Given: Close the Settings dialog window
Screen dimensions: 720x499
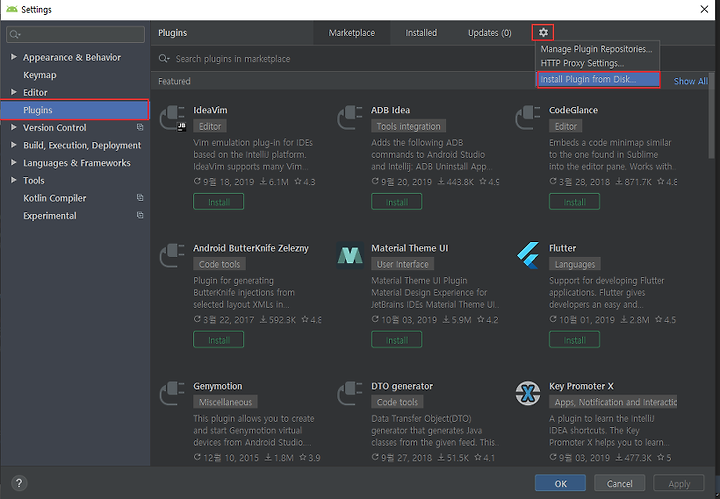Looking at the screenshot, I should [x=704, y=9].
